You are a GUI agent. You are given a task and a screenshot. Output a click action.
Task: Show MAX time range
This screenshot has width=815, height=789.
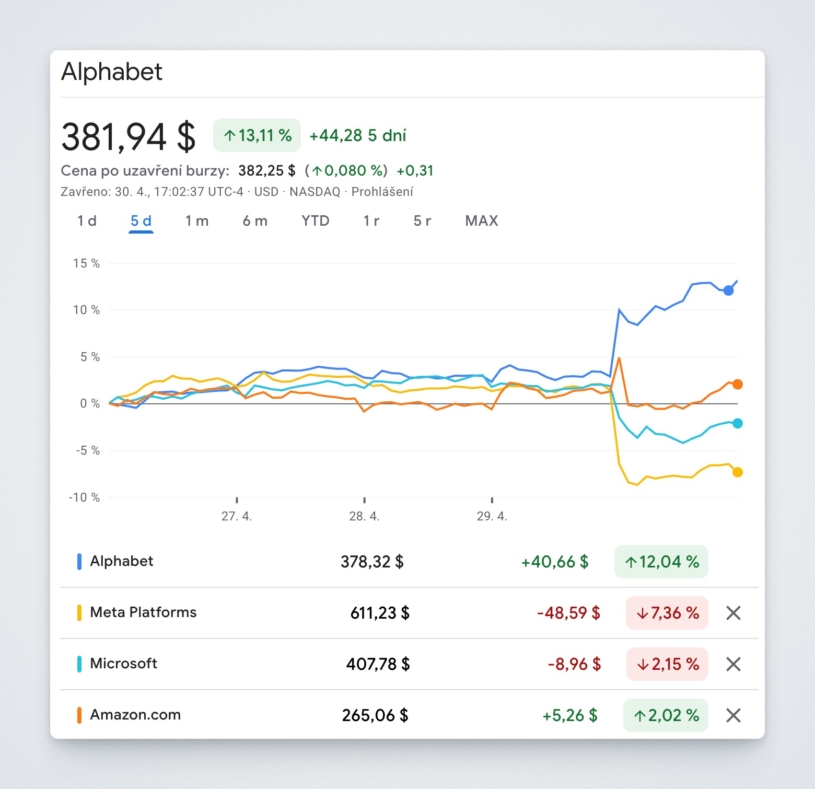click(481, 221)
